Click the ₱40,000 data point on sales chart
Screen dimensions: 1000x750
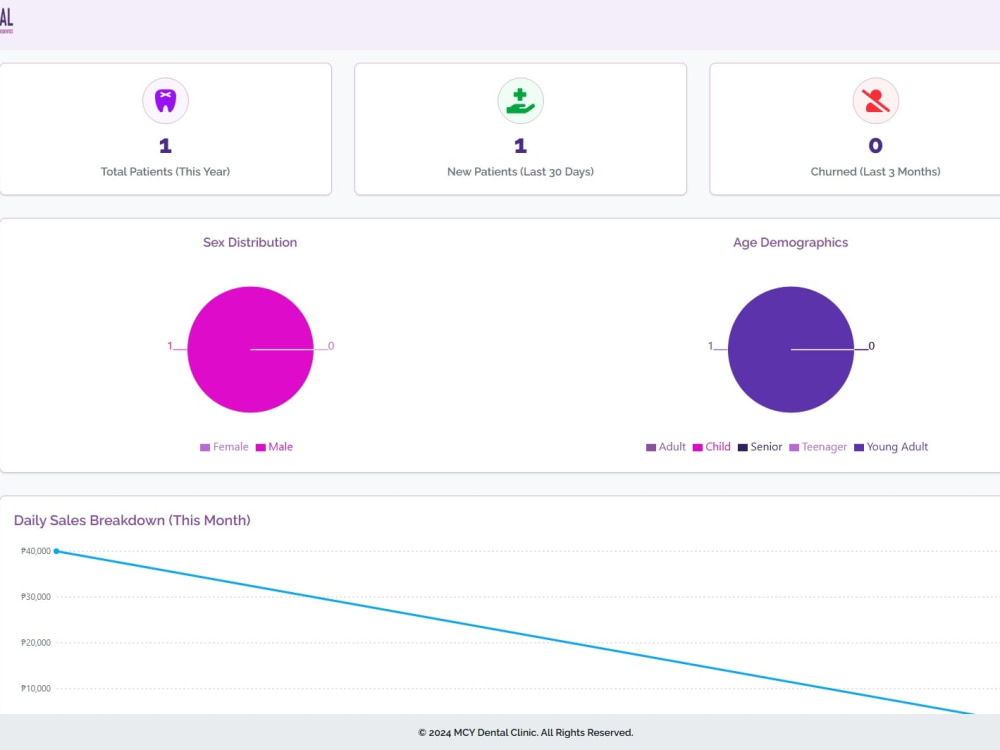click(56, 551)
